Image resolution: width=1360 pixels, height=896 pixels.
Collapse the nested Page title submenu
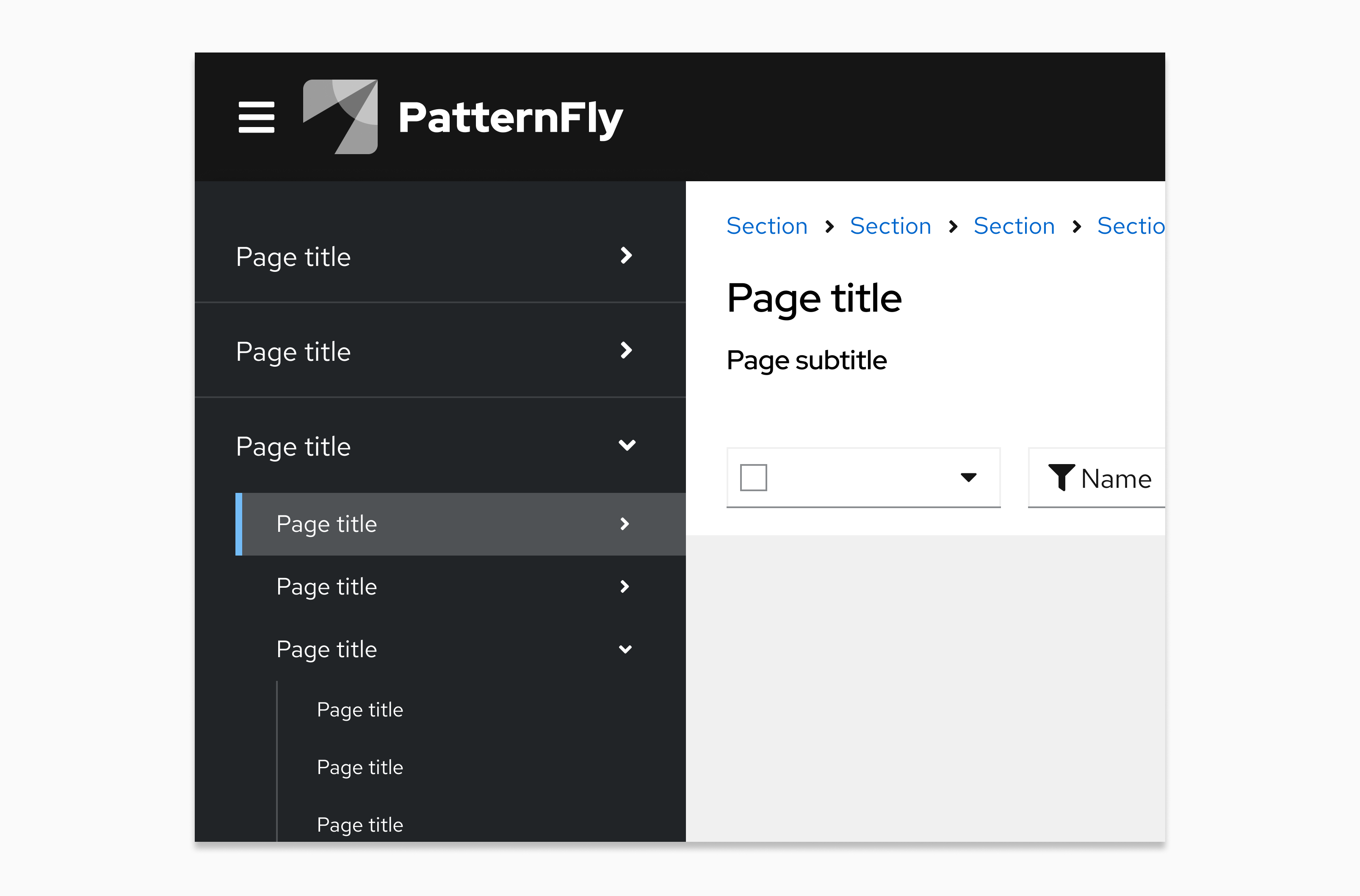[x=626, y=649]
